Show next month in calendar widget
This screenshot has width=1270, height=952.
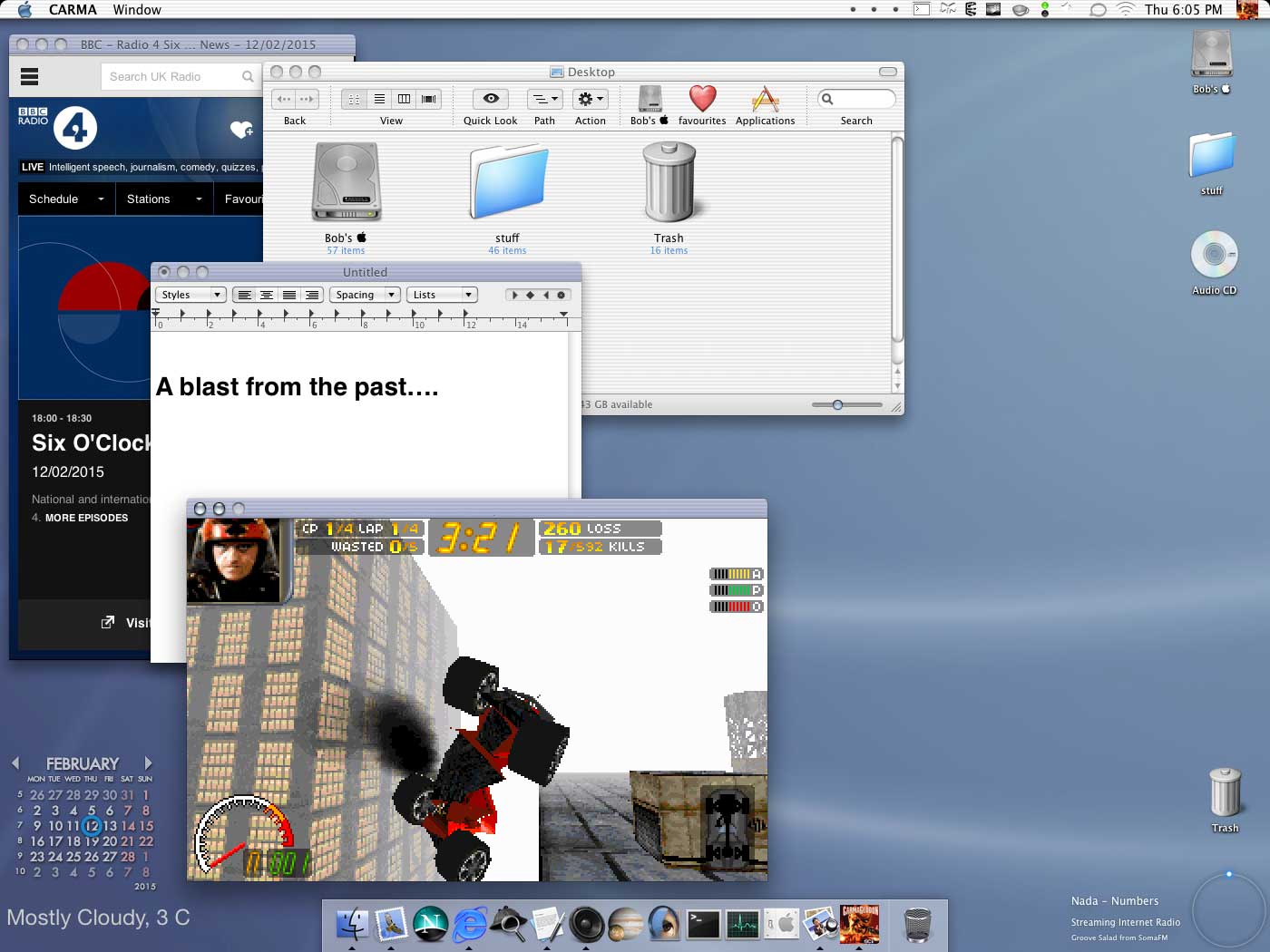tap(148, 763)
